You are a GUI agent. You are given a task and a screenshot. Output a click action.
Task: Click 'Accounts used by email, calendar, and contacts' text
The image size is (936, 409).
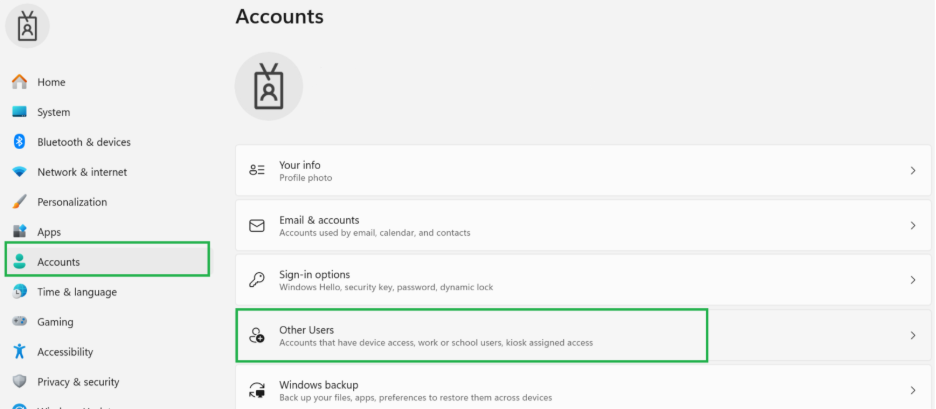tap(375, 233)
